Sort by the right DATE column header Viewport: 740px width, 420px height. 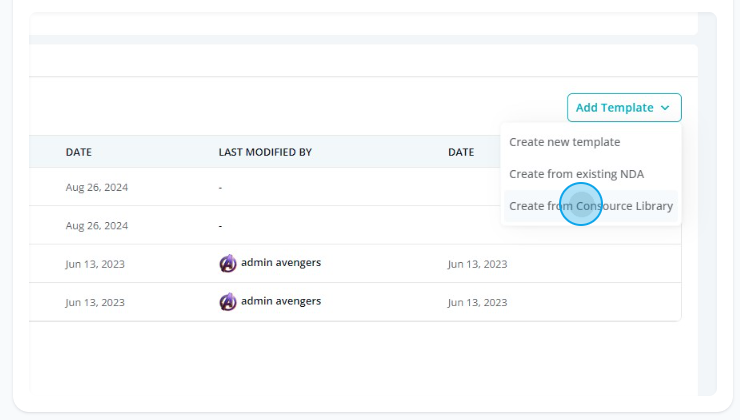point(461,152)
